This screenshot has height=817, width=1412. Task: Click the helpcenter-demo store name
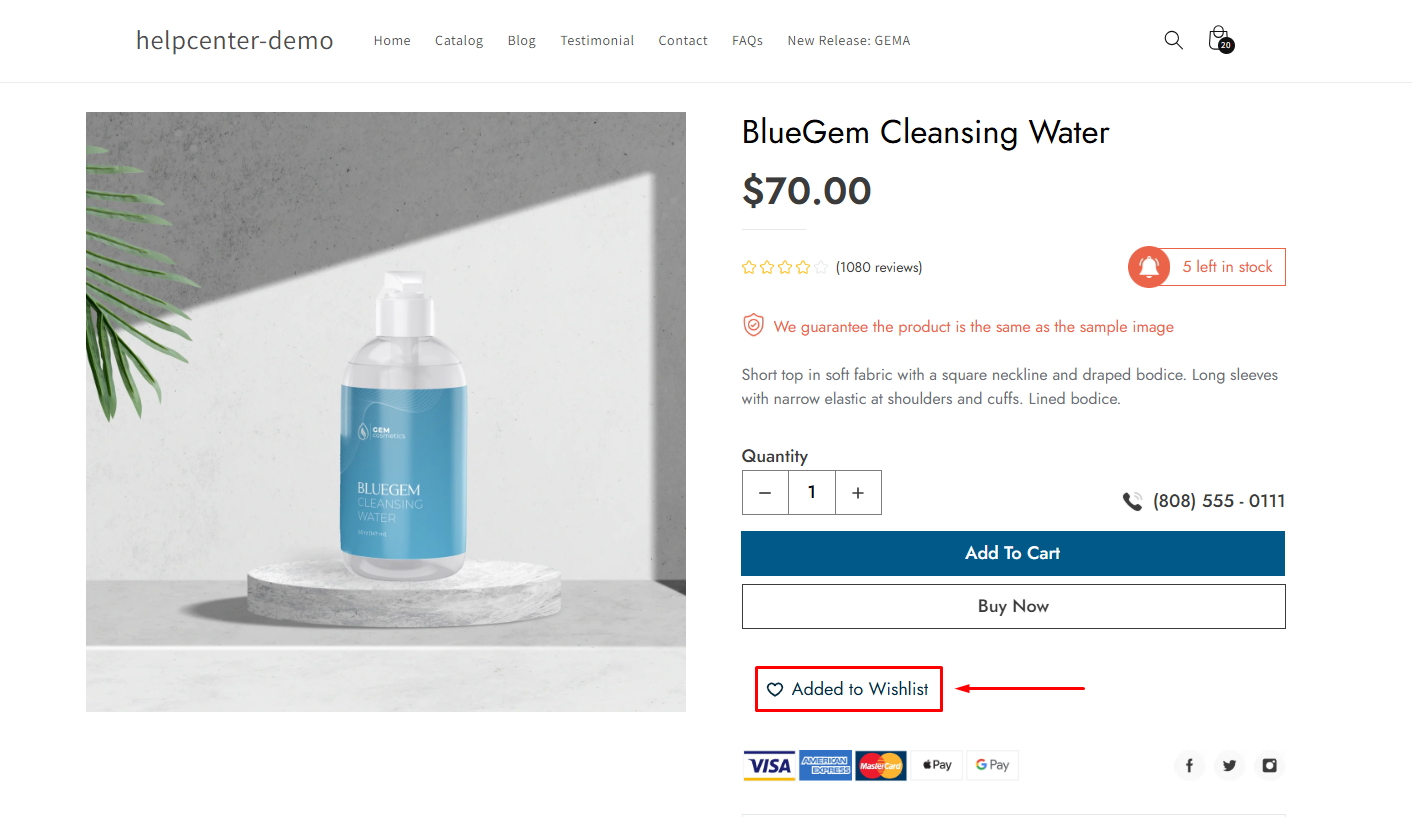pyautogui.click(x=235, y=40)
